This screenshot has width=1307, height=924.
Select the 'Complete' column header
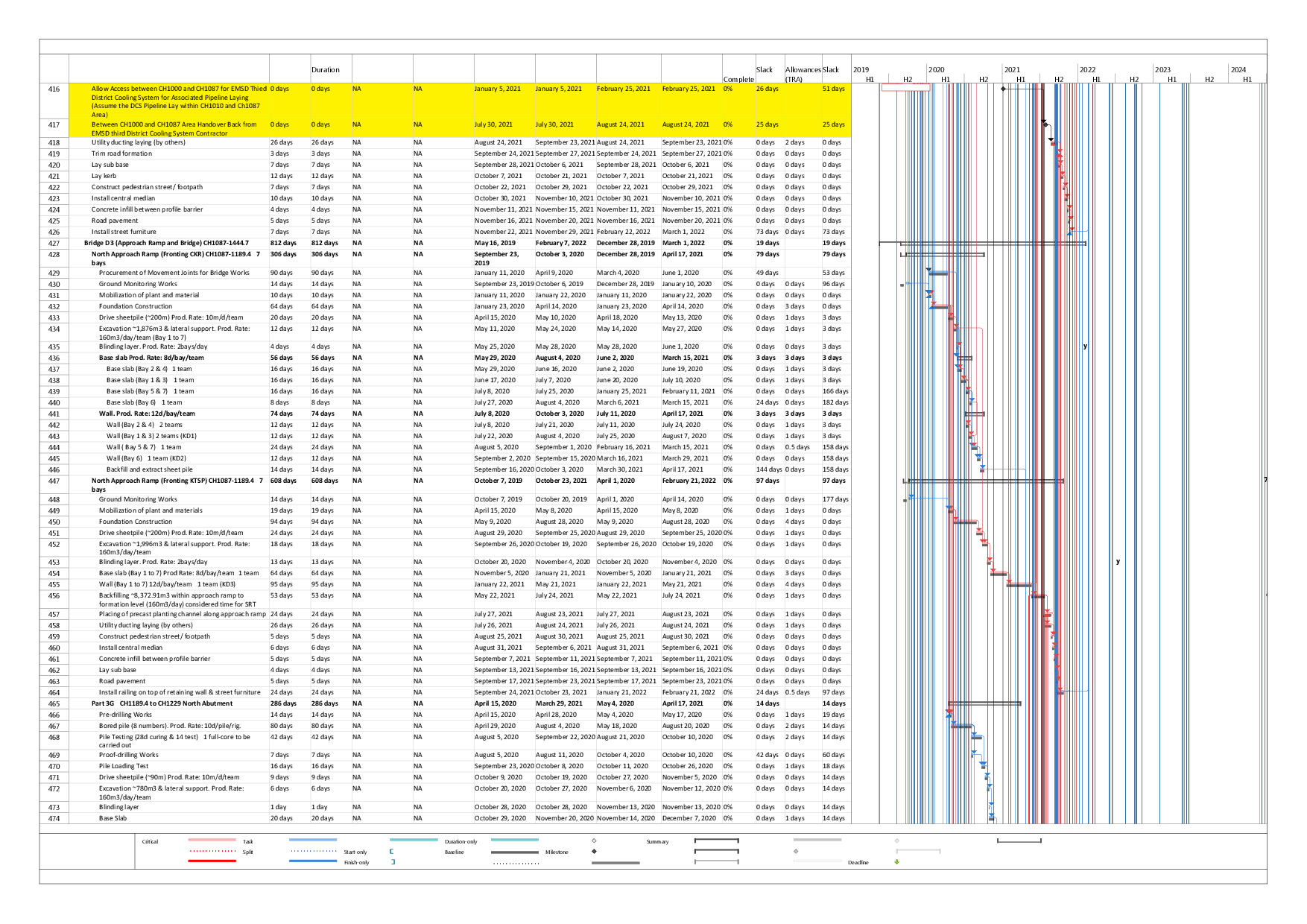(738, 79)
